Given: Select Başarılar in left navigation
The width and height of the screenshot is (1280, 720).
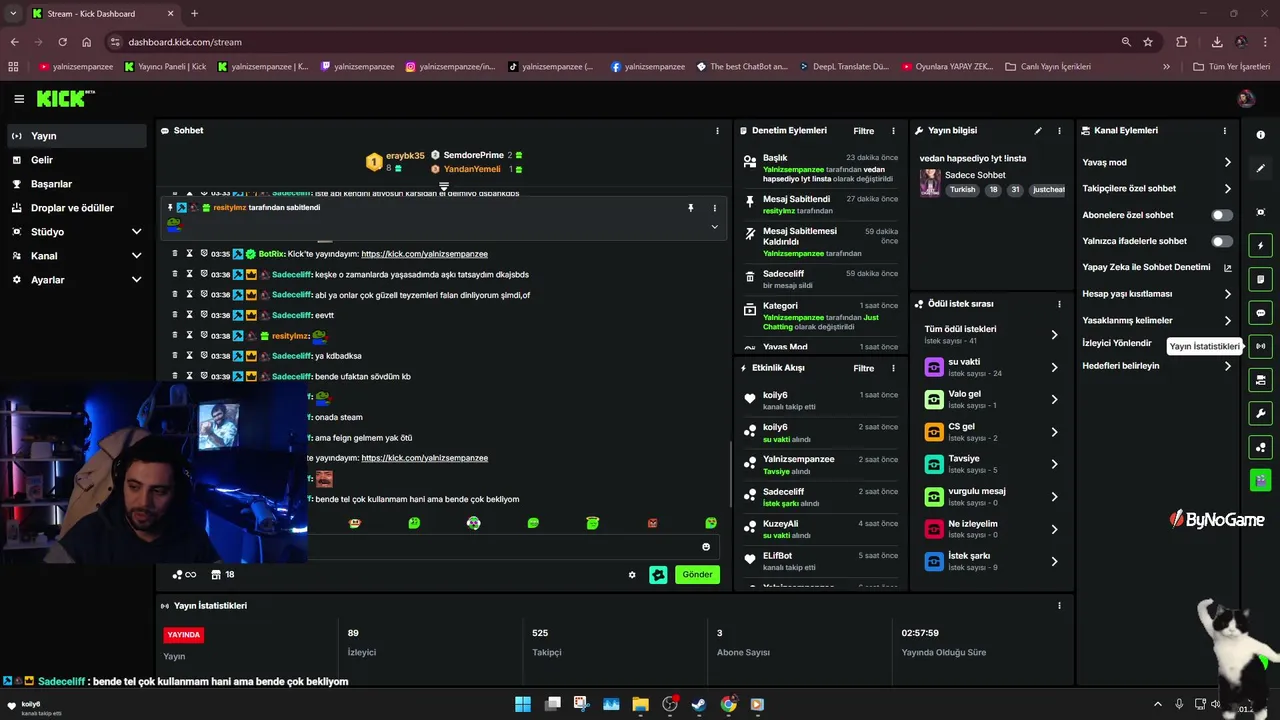Looking at the screenshot, I should pos(76,184).
